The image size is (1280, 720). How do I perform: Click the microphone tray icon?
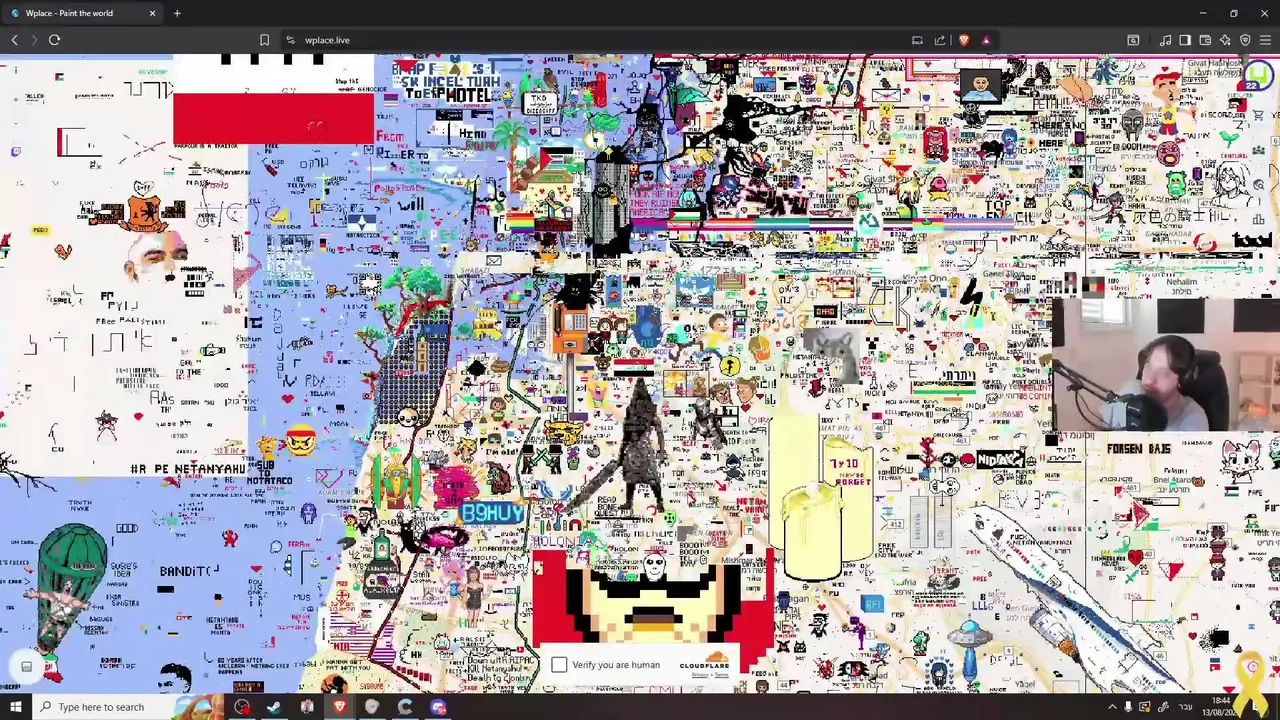(x=1129, y=707)
